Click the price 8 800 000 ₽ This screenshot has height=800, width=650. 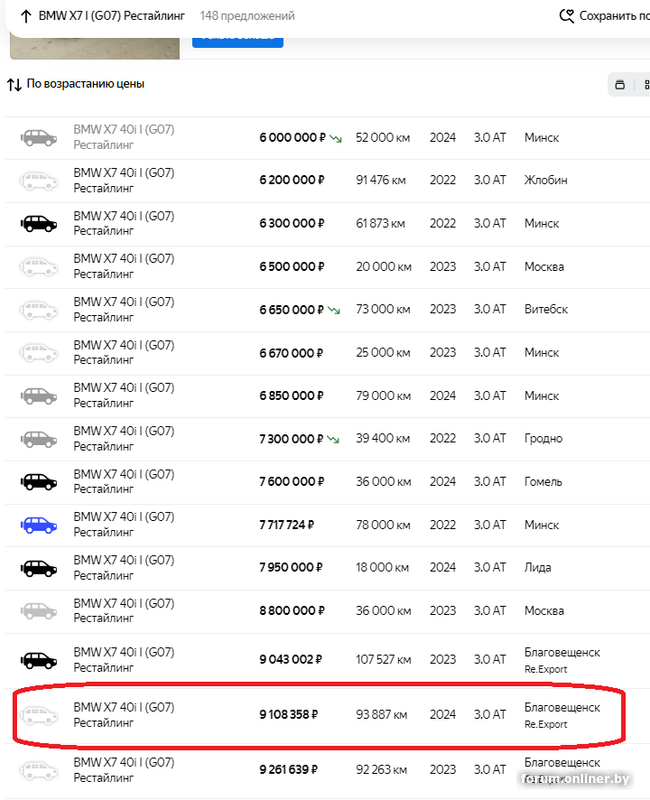(x=292, y=611)
